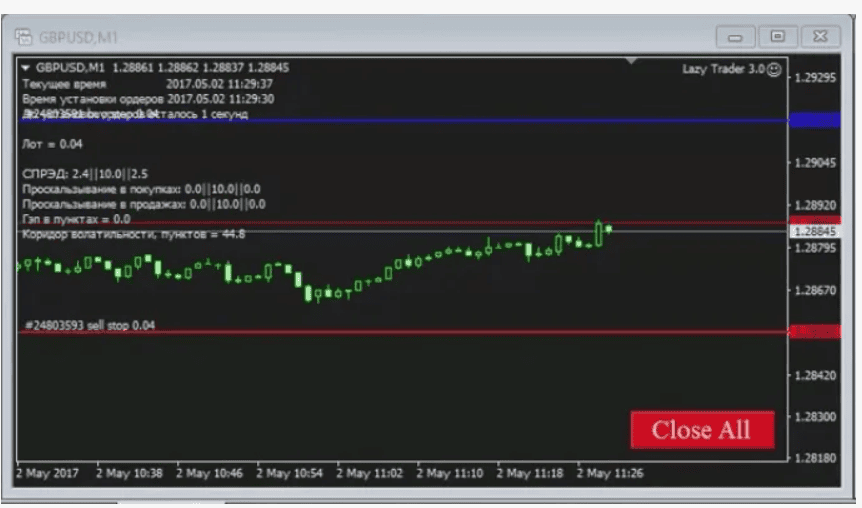This screenshot has height=508, width=862.
Task: Click price level 1.28420 on scale
Action: [x=815, y=376]
